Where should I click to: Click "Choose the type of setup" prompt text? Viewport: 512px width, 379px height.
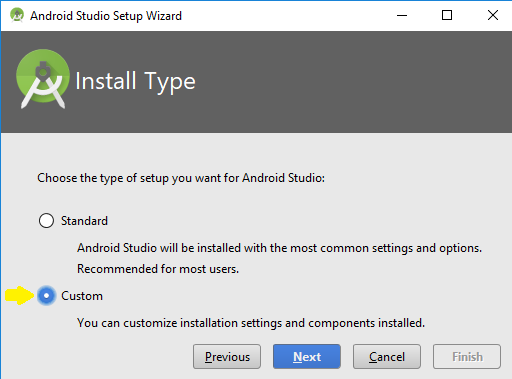coord(181,178)
